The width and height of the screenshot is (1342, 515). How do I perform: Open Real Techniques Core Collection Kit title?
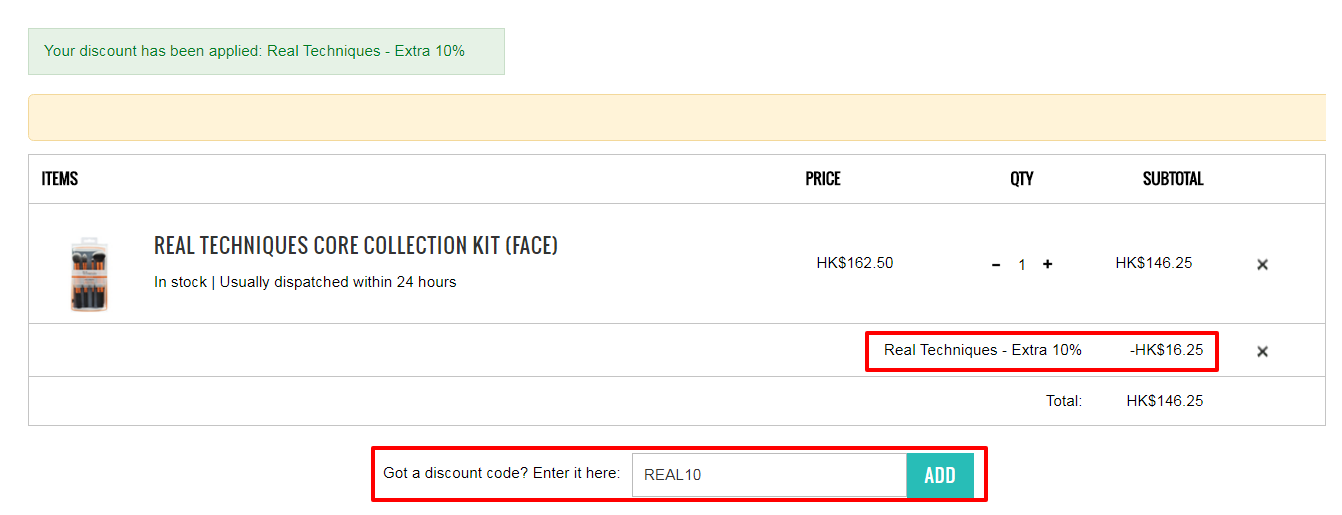[356, 245]
